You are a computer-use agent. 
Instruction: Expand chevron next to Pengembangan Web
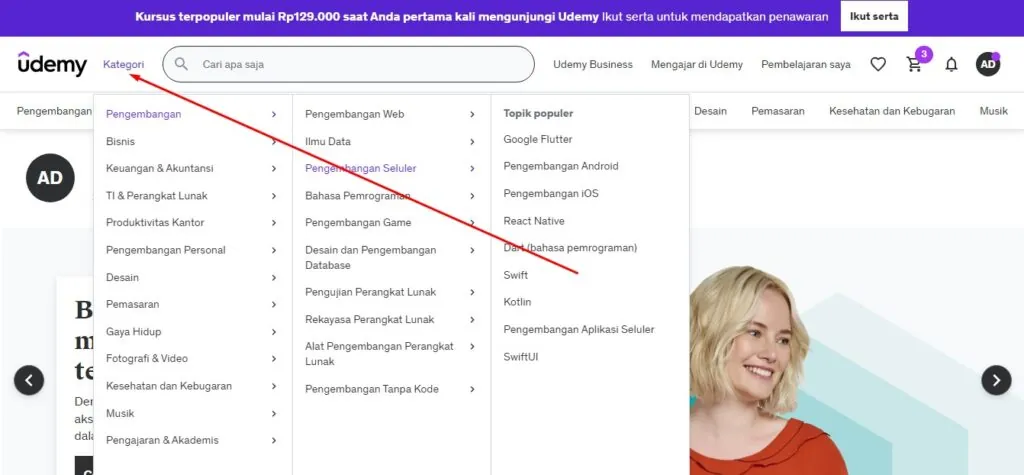pos(472,114)
